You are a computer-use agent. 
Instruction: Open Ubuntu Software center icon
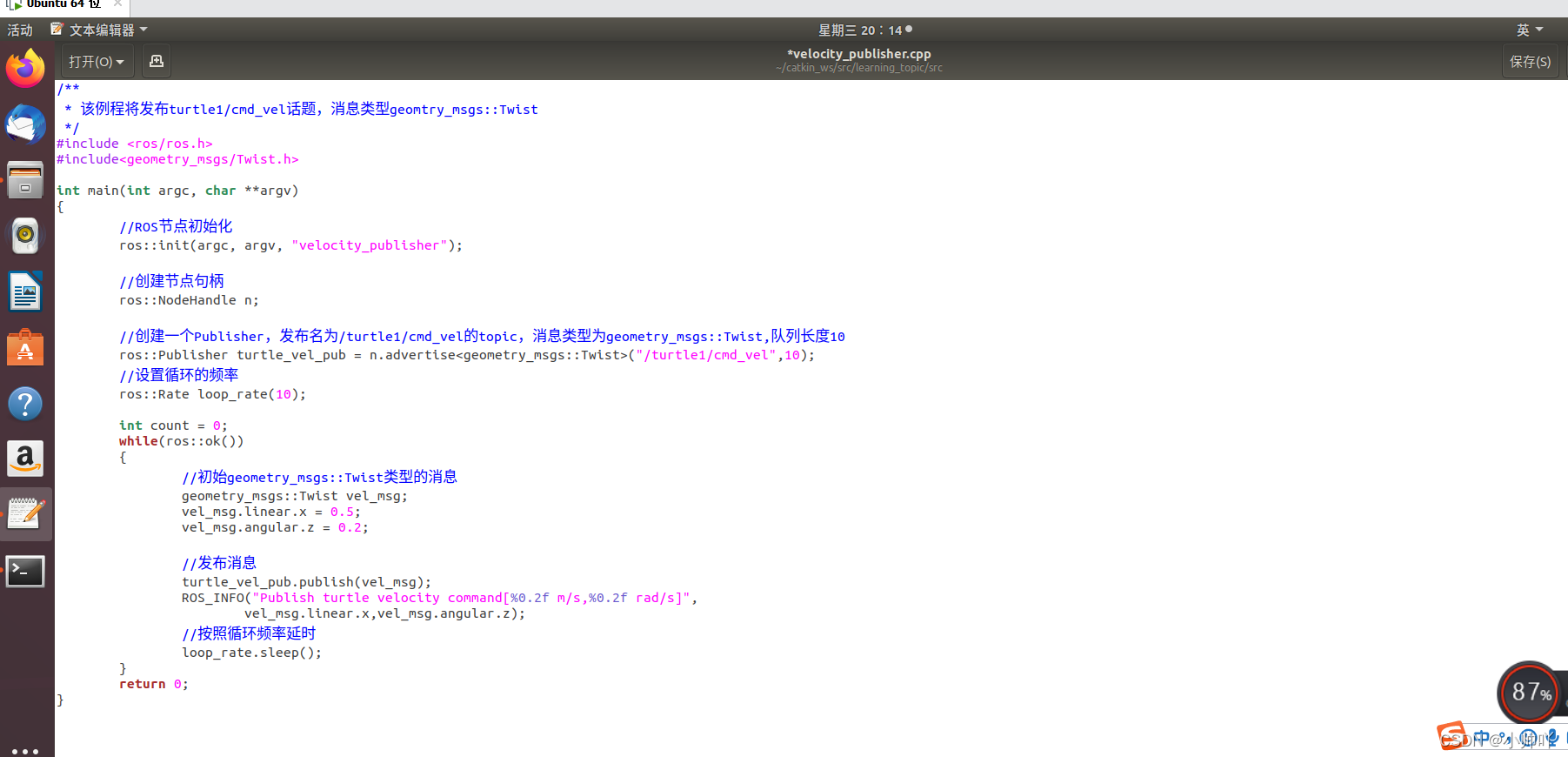[x=25, y=347]
